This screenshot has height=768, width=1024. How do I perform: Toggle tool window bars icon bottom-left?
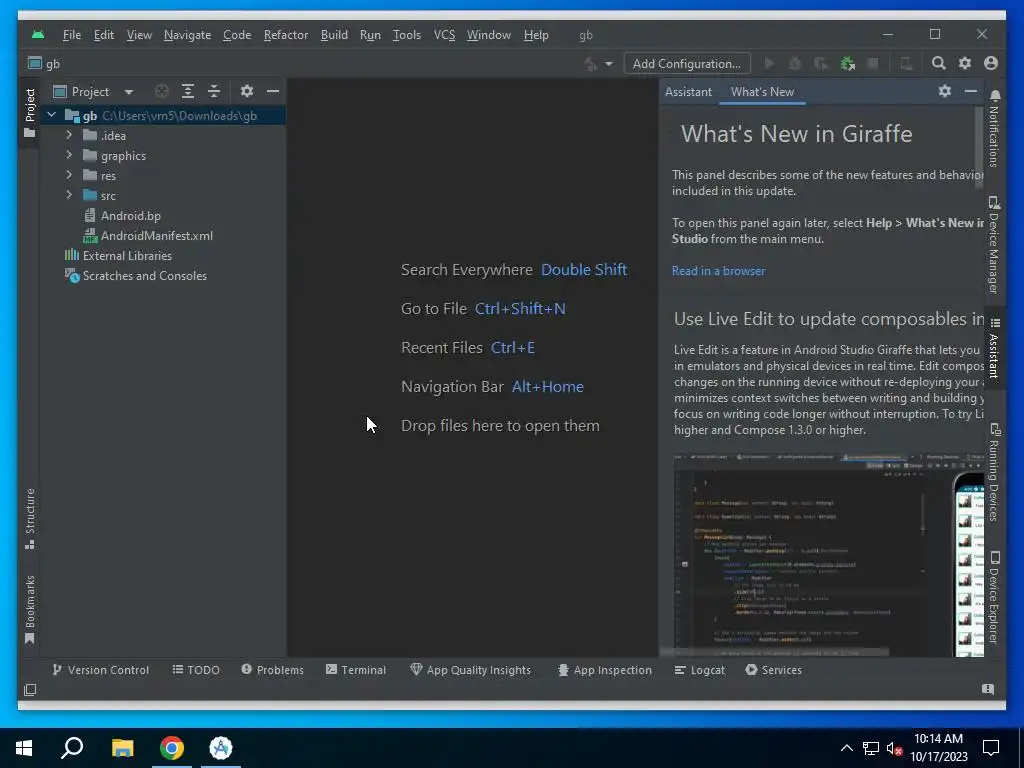tap(29, 690)
